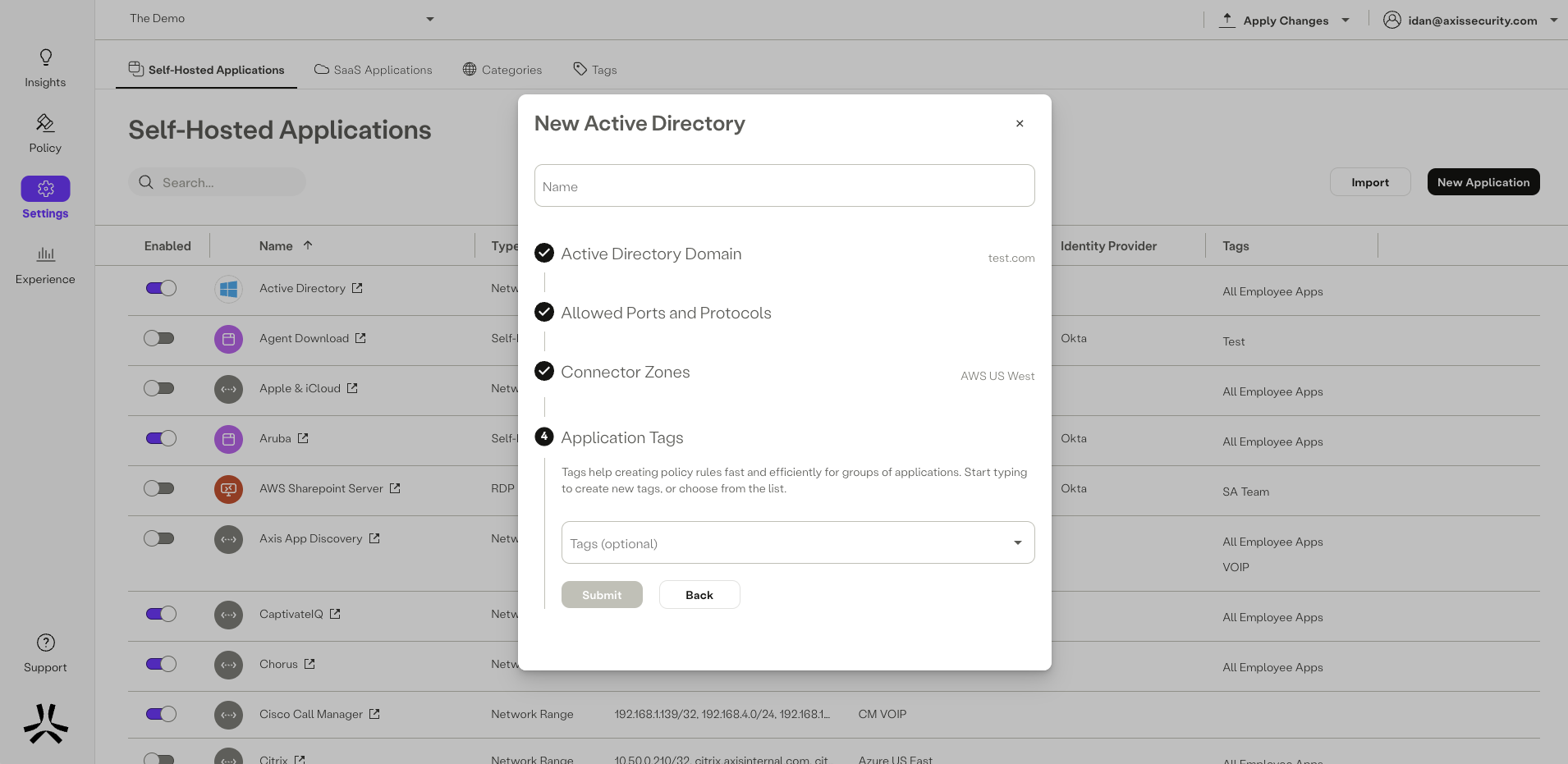
Task: Open Aruba external link icon
Action: click(x=303, y=438)
